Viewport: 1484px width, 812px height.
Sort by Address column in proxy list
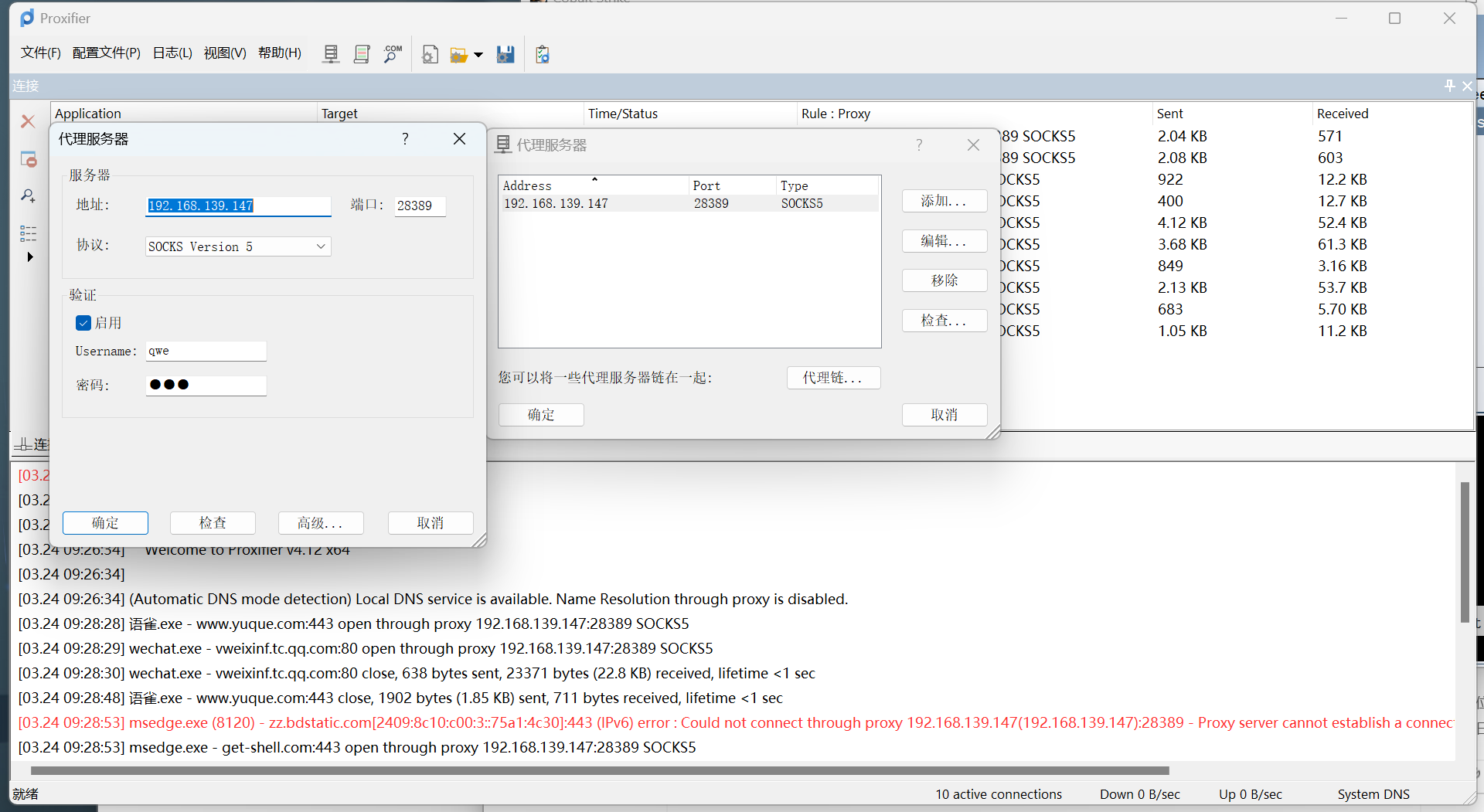594,185
